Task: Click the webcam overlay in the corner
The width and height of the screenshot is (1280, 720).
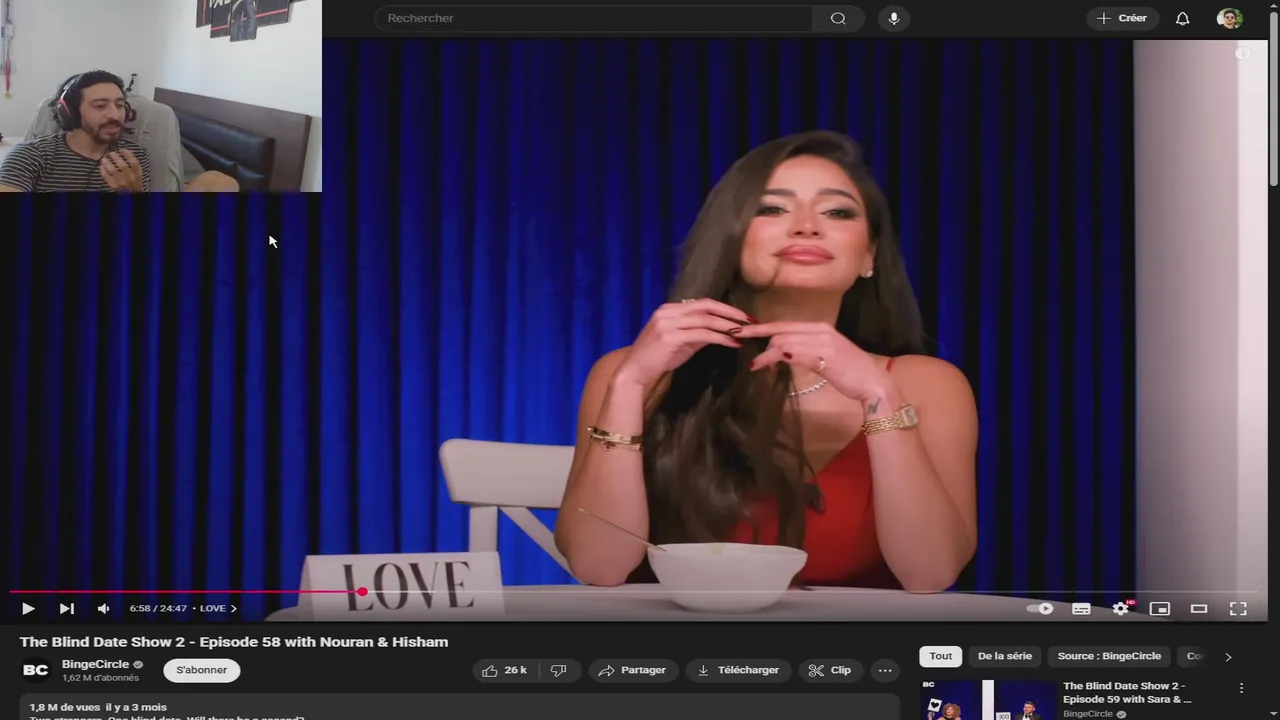Action: [161, 96]
